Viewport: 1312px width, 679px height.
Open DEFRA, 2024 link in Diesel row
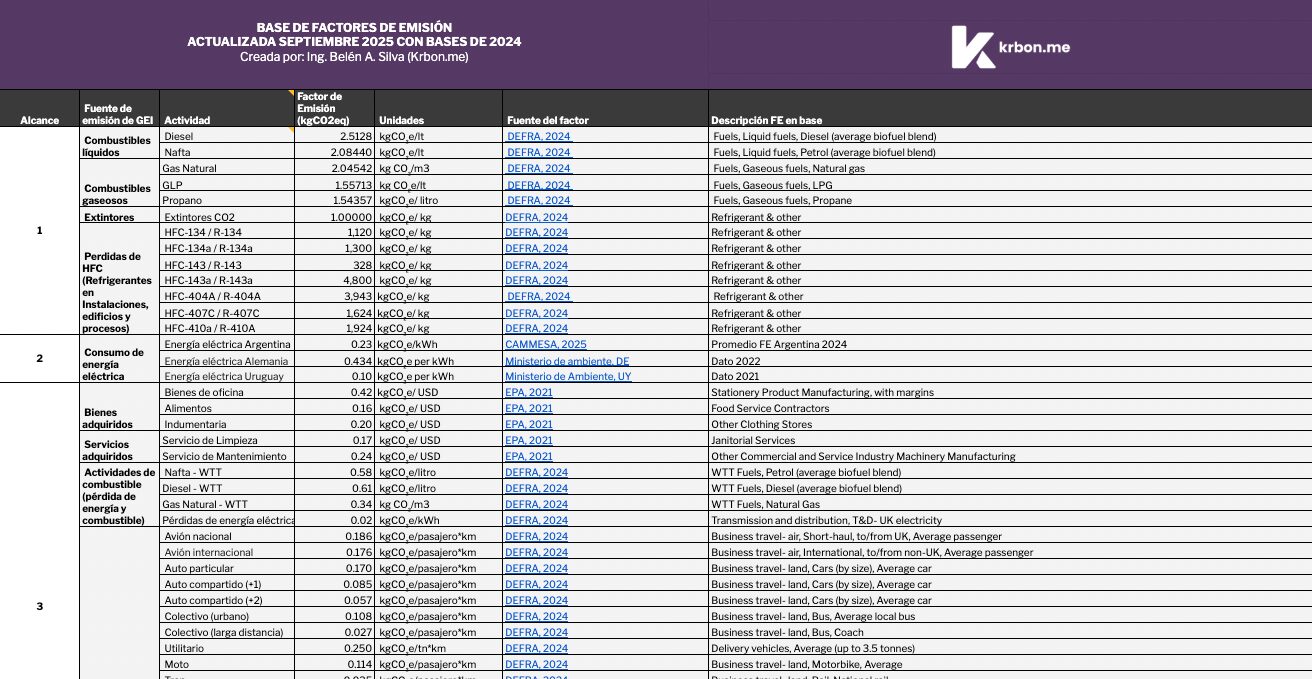(x=539, y=136)
